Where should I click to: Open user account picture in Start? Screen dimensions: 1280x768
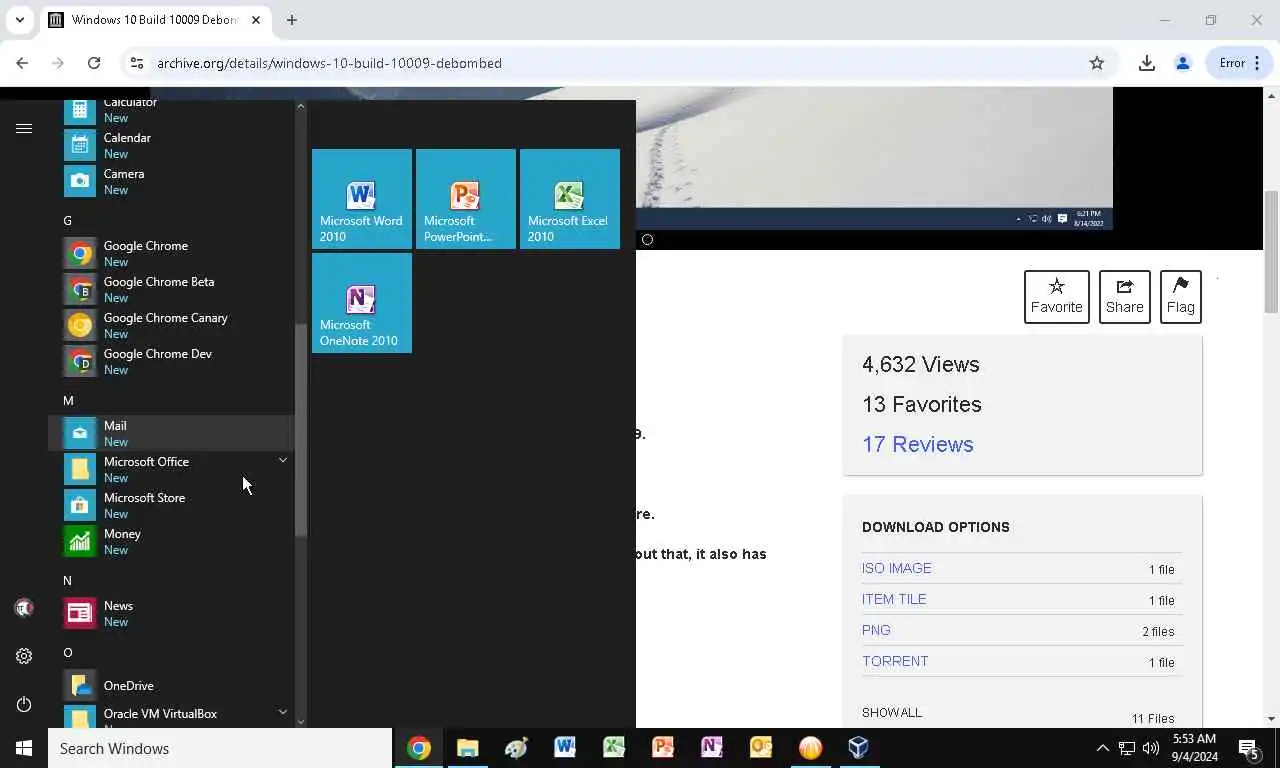pos(24,608)
